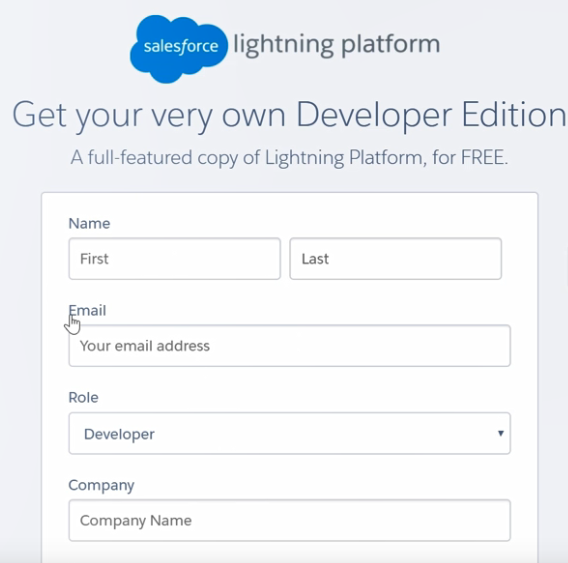Click the Name field label
Image resolution: width=568 pixels, height=563 pixels.
click(89, 224)
